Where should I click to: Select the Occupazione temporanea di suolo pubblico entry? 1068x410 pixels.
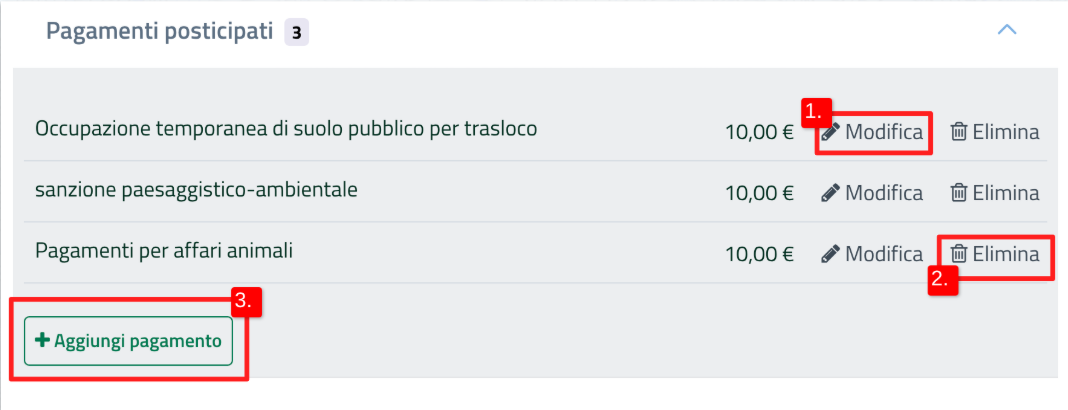(286, 129)
